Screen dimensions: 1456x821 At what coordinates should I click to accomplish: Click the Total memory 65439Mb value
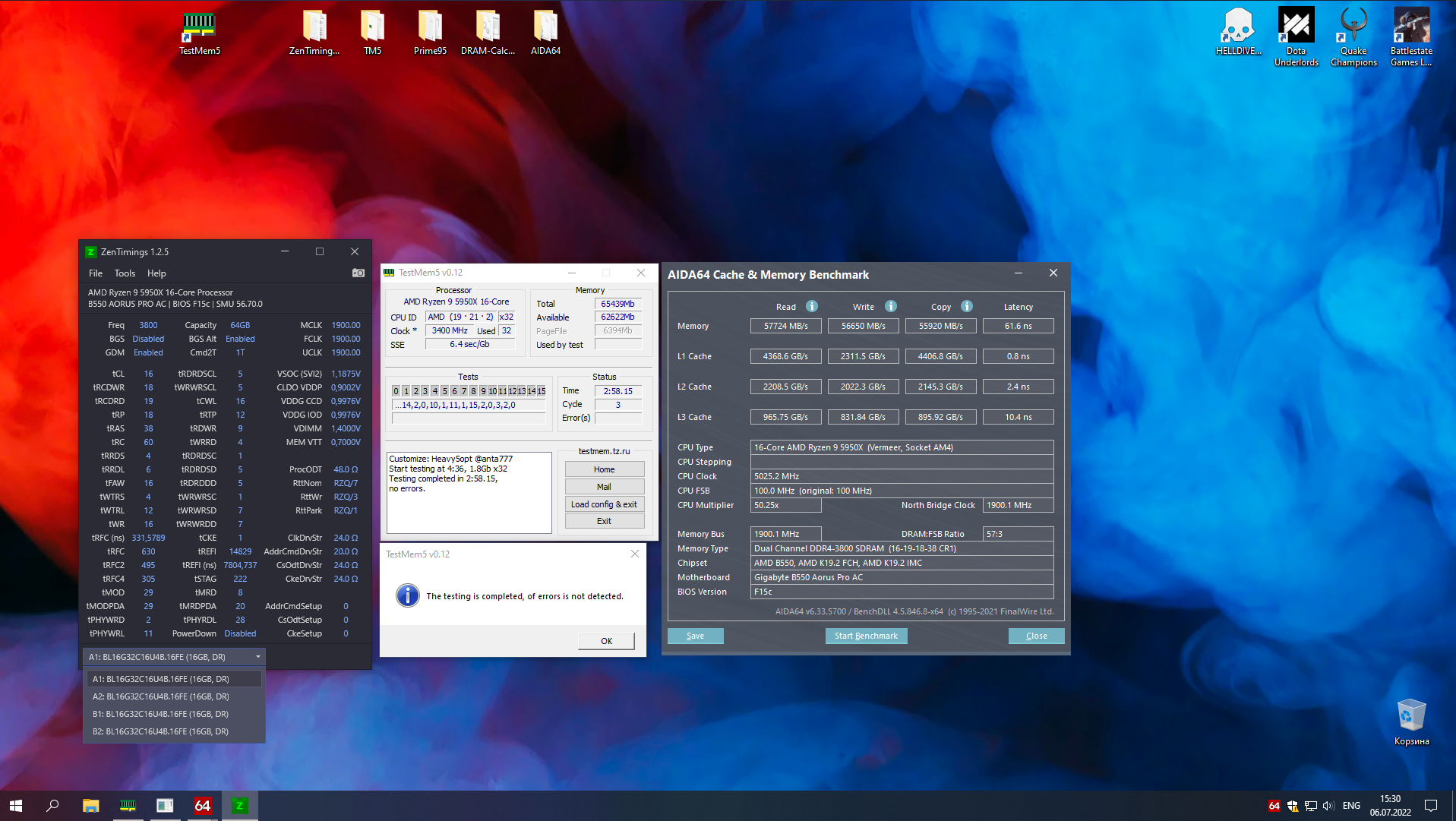(x=618, y=304)
